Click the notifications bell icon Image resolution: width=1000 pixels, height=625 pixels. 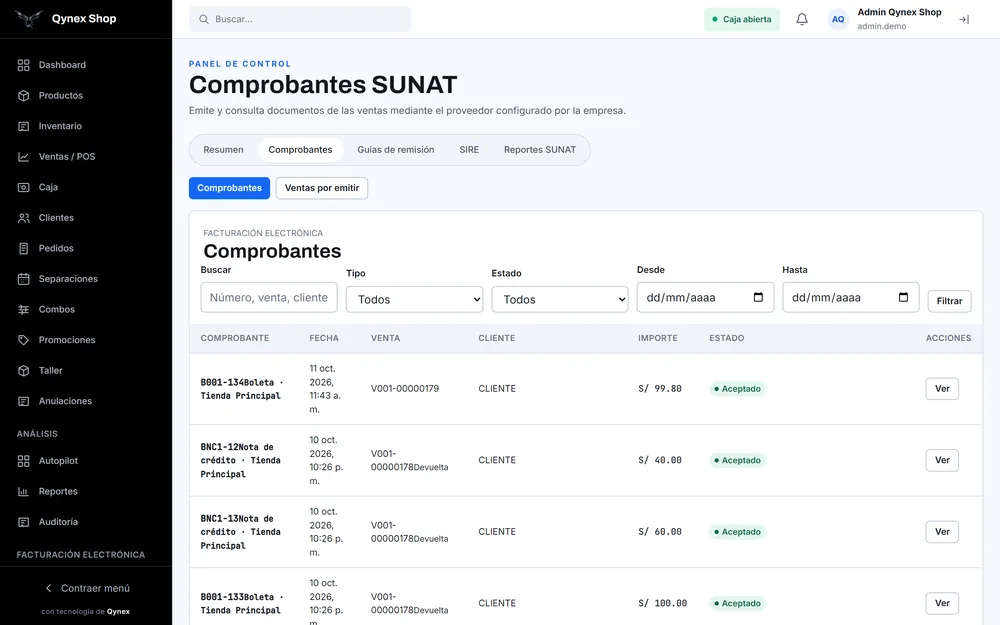802,19
